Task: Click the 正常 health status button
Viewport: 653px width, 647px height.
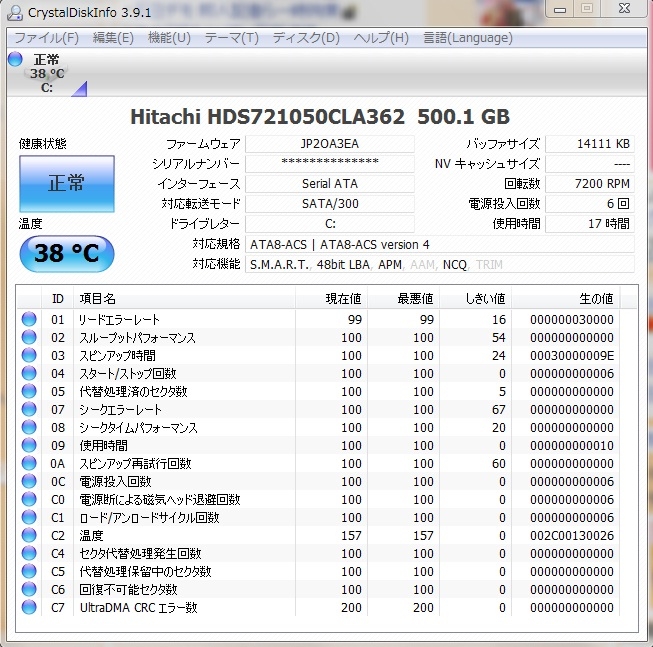Action: pyautogui.click(x=67, y=183)
